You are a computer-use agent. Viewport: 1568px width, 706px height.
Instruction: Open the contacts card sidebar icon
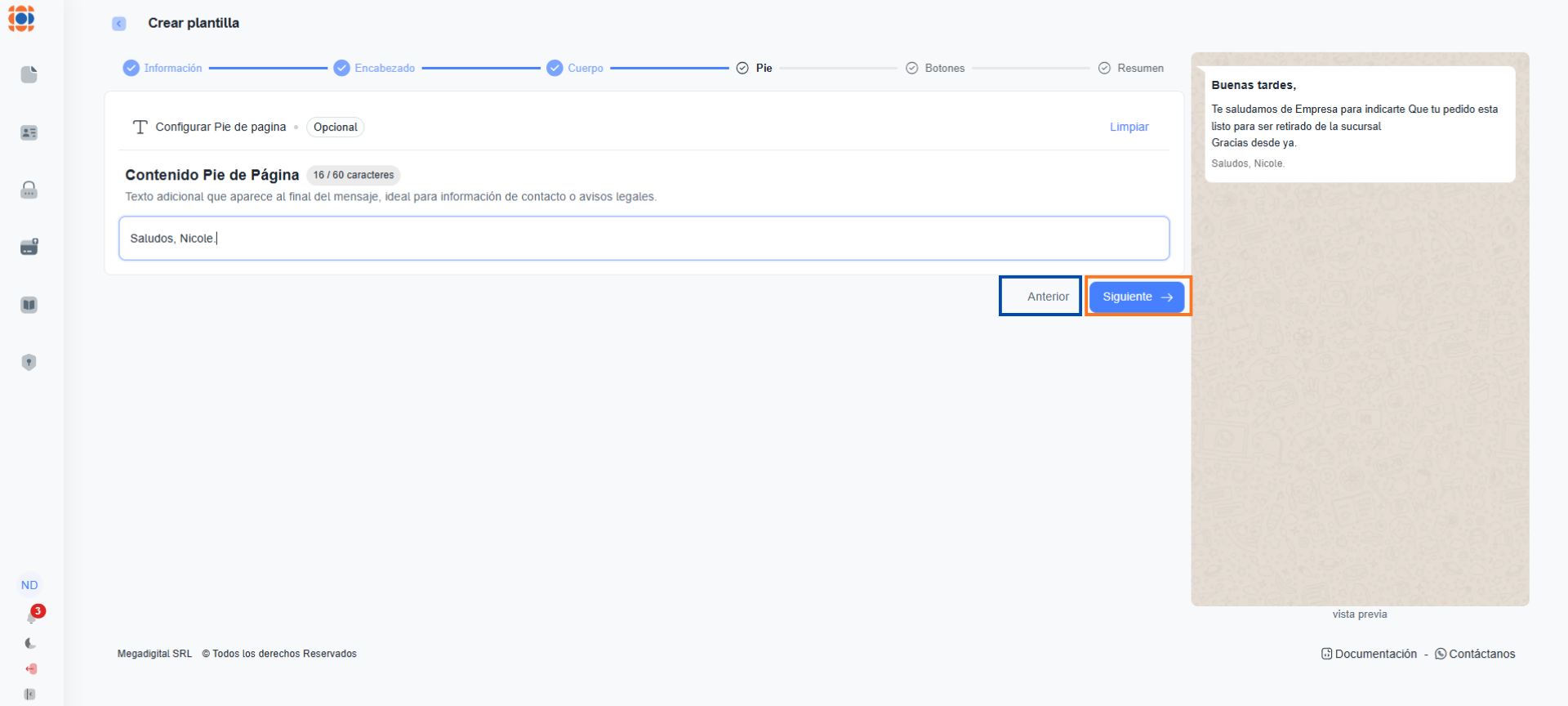[29, 132]
